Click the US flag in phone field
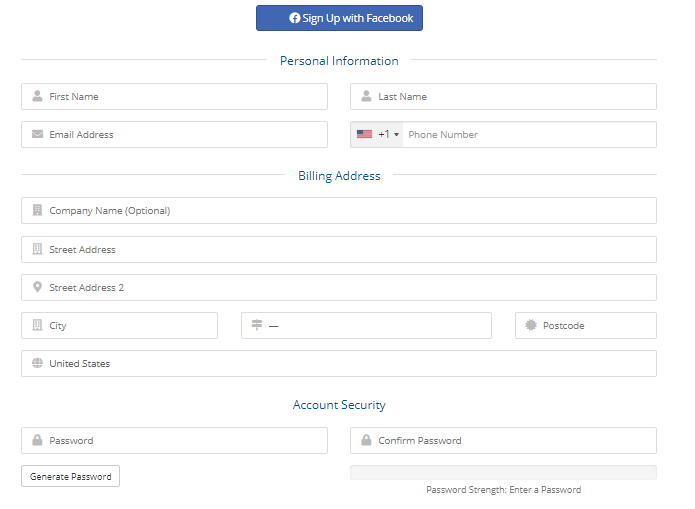 click(x=364, y=134)
